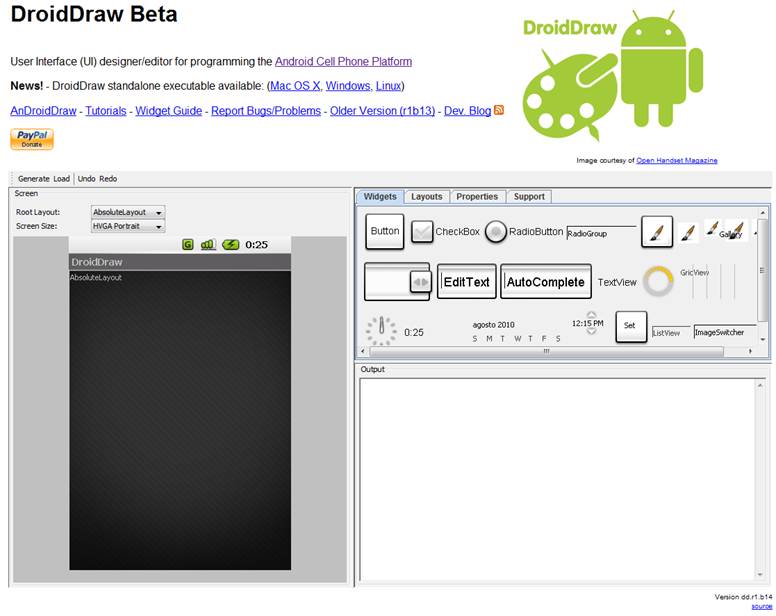Click the PayPal Donate button
The width and height of the screenshot is (776, 616).
[32, 139]
